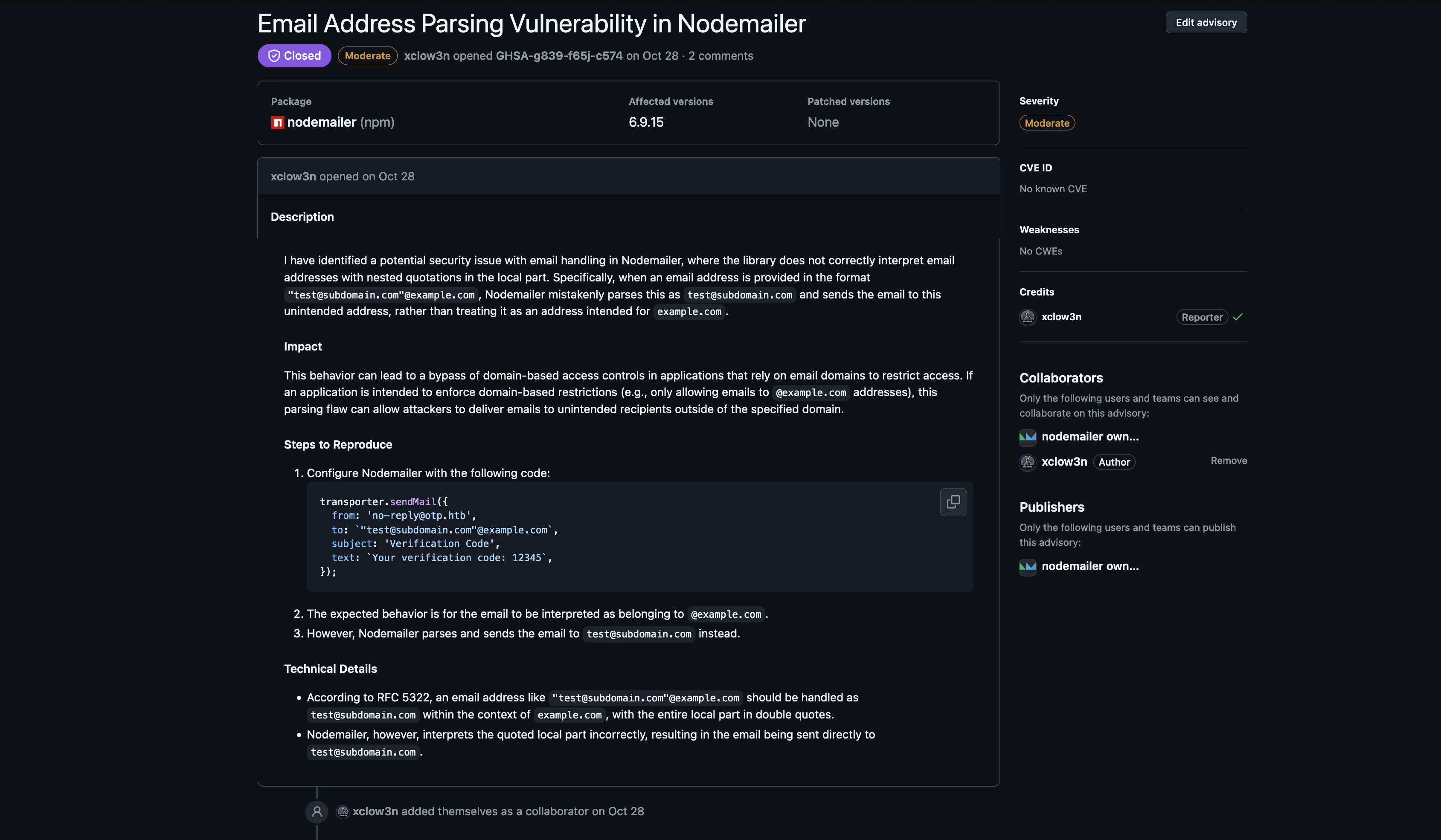This screenshot has width=1441, height=840.
Task: Click the person icon in the timeline event
Action: [317, 811]
